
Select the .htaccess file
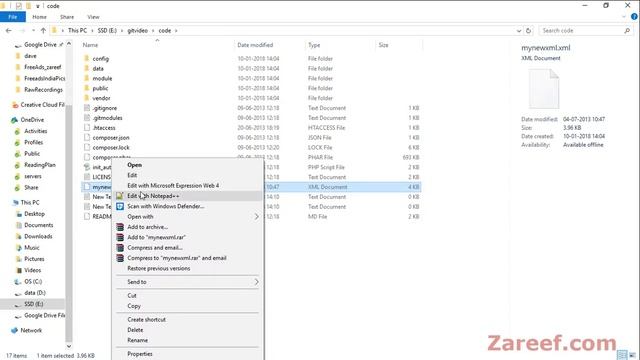(x=251, y=128)
